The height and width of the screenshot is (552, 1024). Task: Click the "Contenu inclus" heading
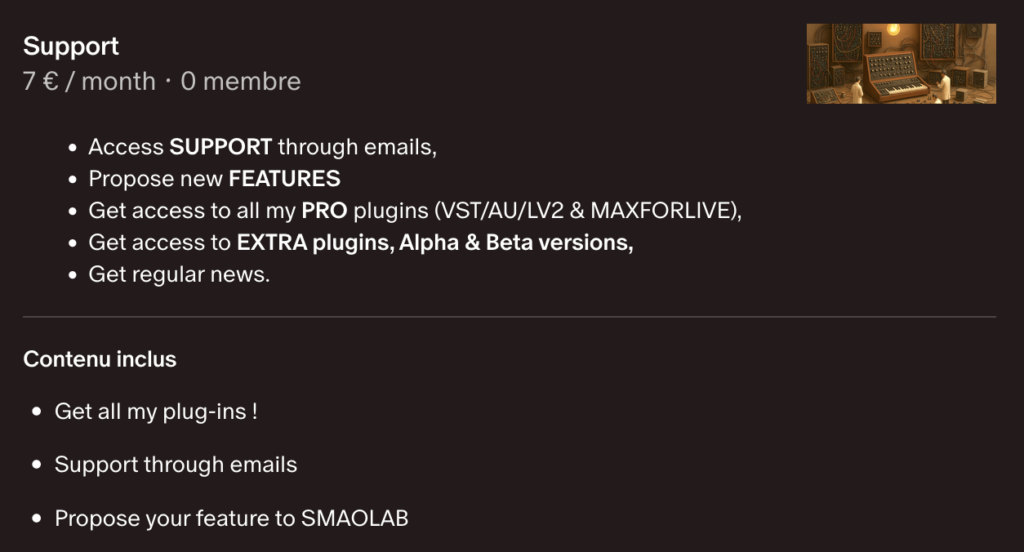pyautogui.click(x=100, y=359)
